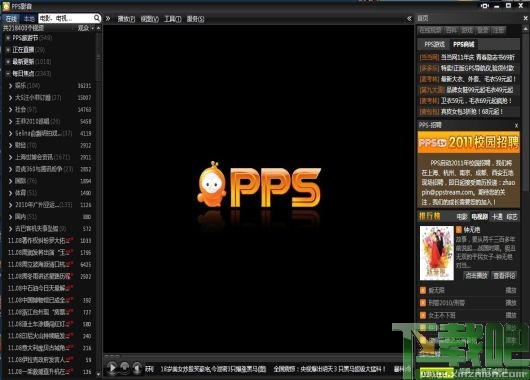
Task: Click the PPS影音 app logo icon
Action: pyautogui.click(x=6, y=6)
